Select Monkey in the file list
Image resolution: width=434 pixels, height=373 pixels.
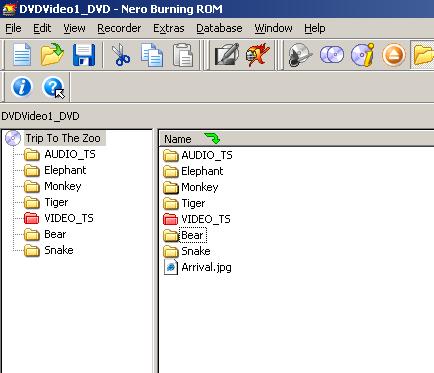click(200, 187)
